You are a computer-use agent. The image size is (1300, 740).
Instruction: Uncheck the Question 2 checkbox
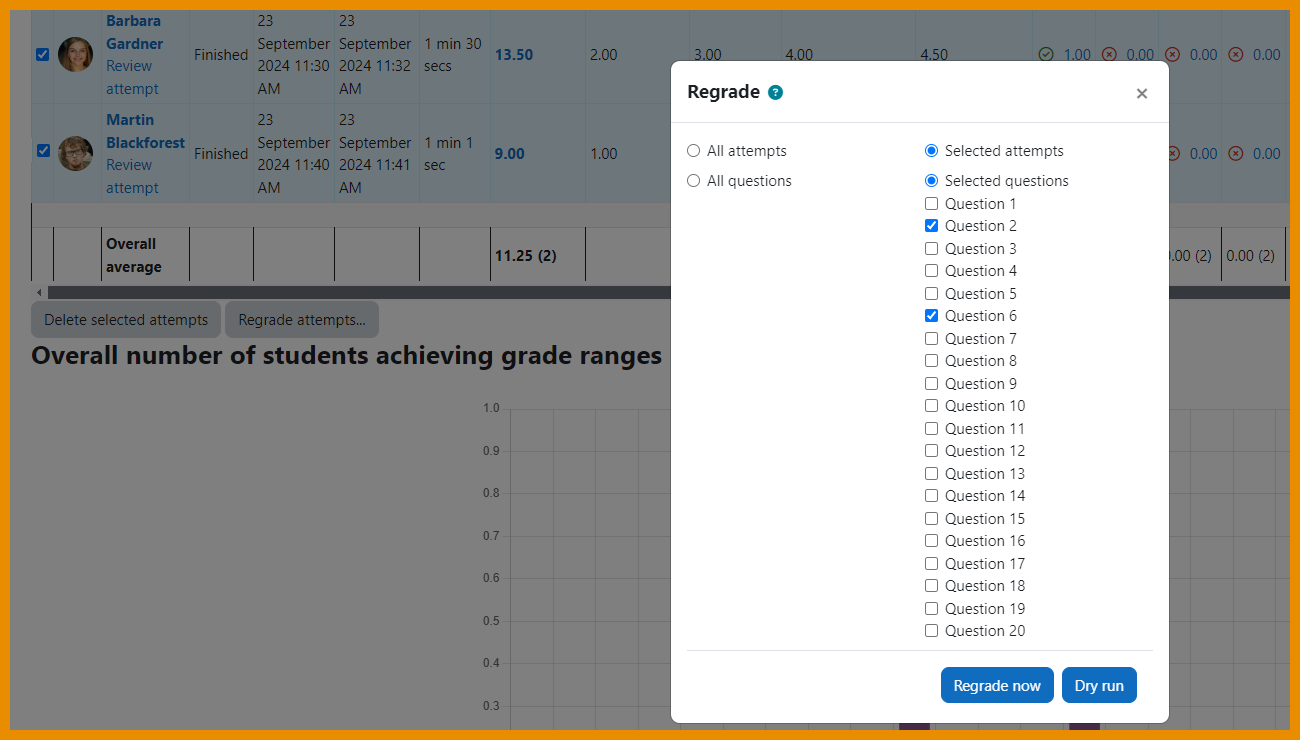[x=931, y=225]
